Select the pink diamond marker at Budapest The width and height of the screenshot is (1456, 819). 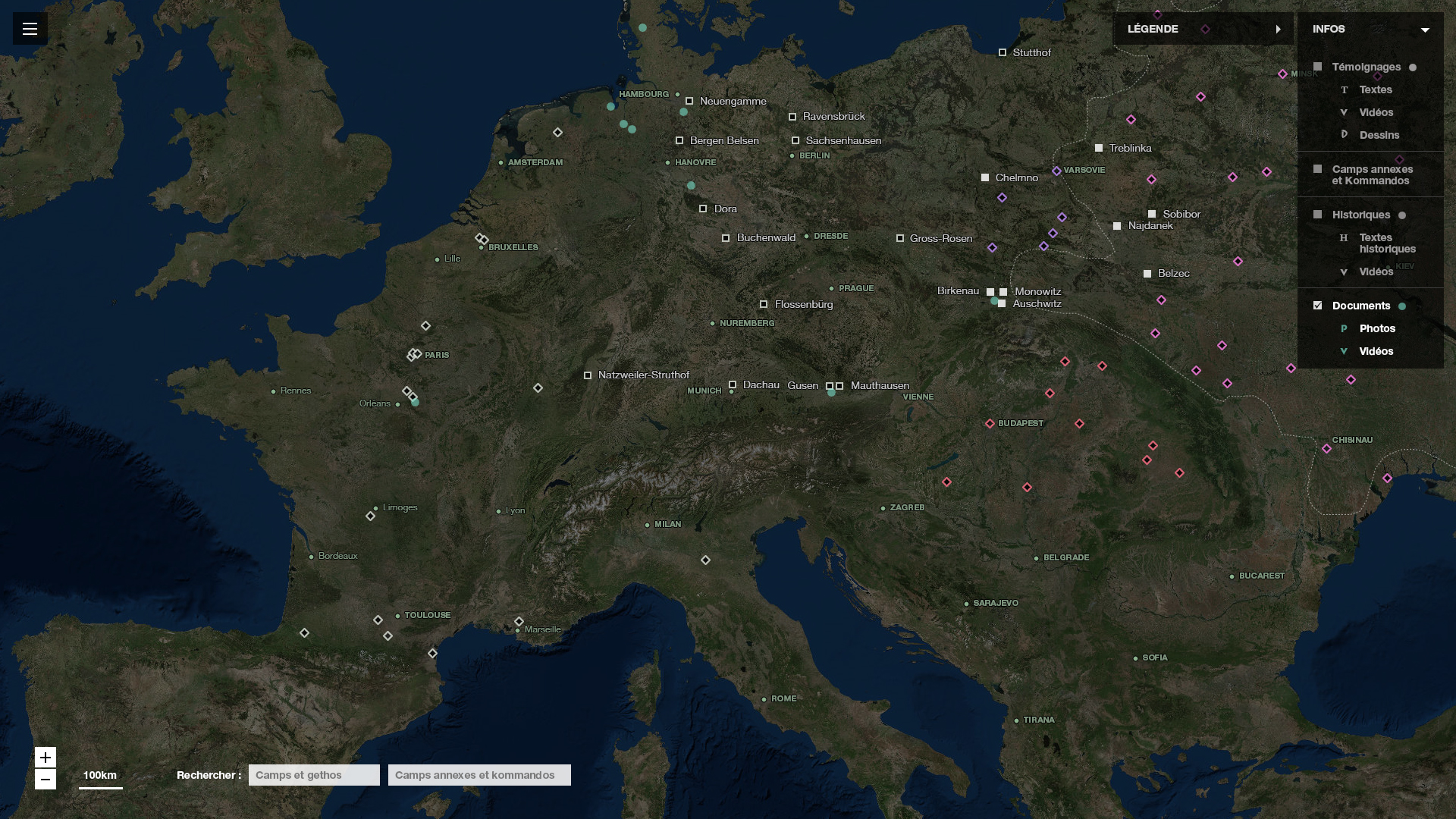pyautogui.click(x=990, y=423)
